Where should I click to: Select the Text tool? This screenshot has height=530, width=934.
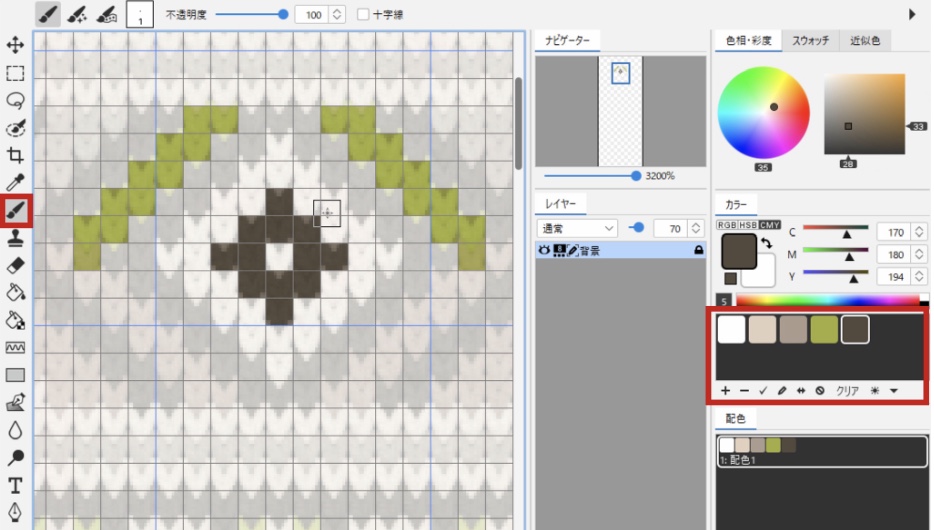(x=15, y=485)
